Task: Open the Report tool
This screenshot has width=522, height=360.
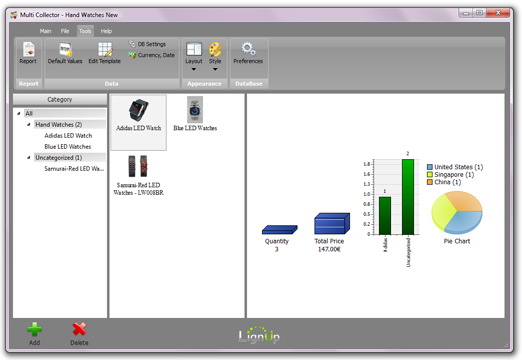Action: coord(28,53)
